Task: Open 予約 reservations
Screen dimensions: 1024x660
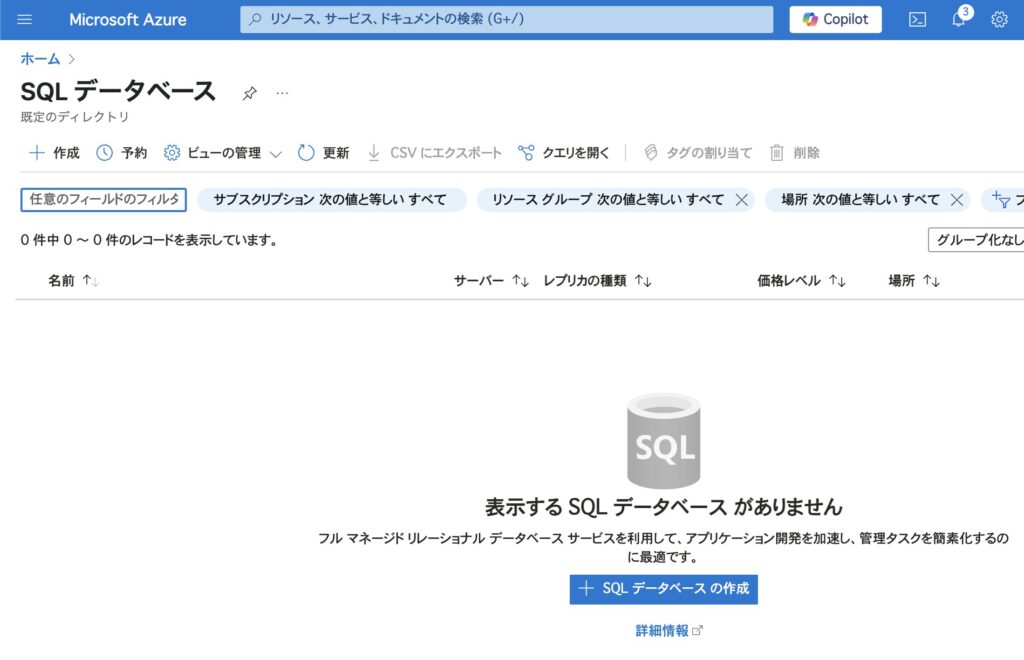Action: coord(121,153)
